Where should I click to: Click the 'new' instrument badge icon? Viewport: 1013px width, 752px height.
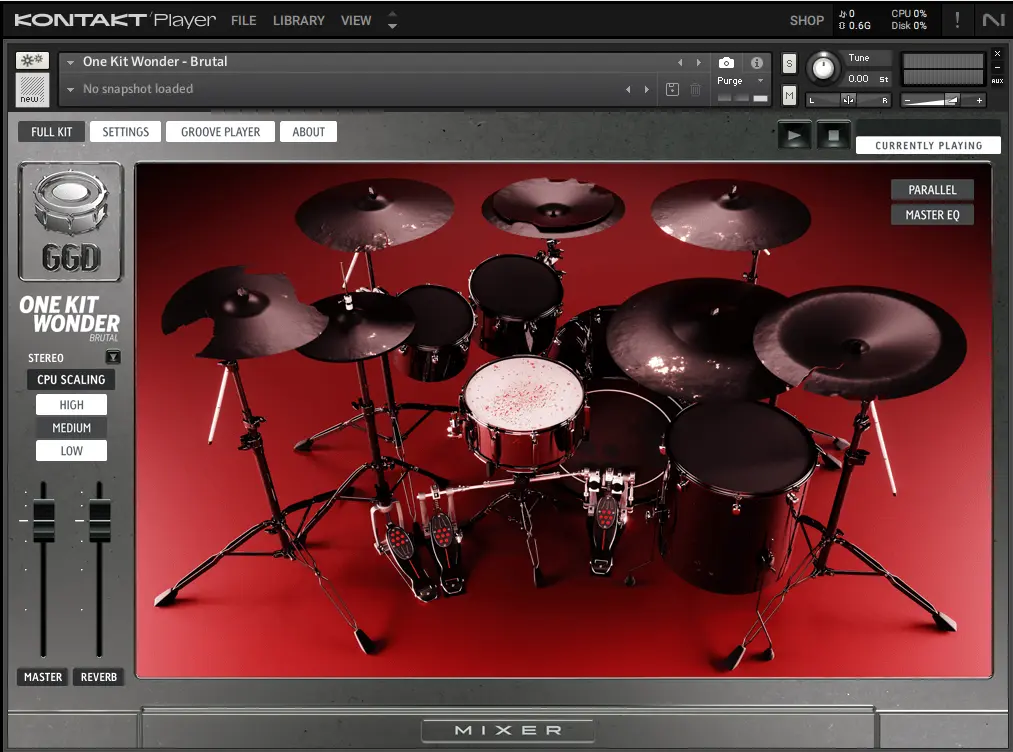[32, 90]
